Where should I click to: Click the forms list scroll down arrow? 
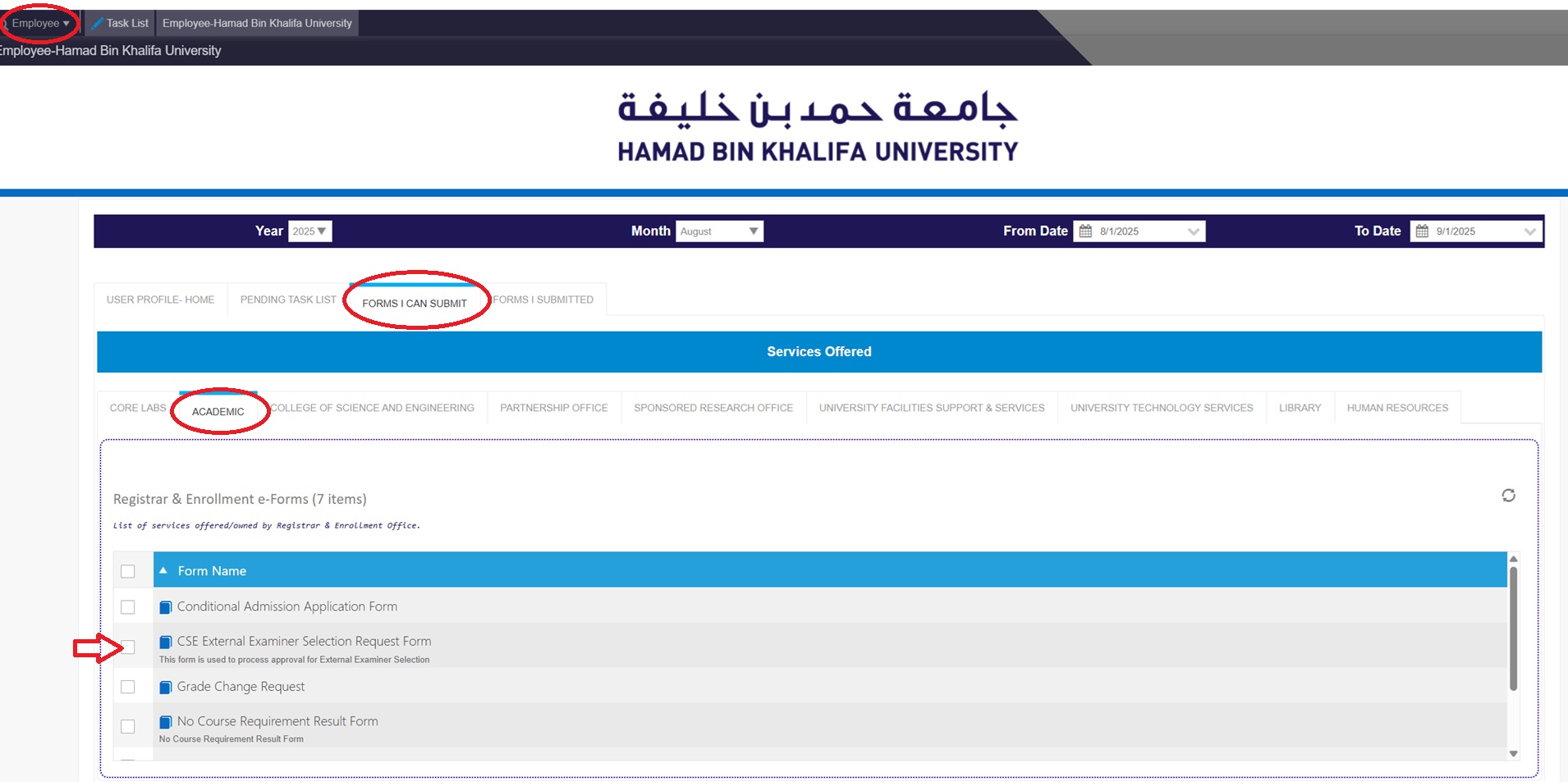1513,753
